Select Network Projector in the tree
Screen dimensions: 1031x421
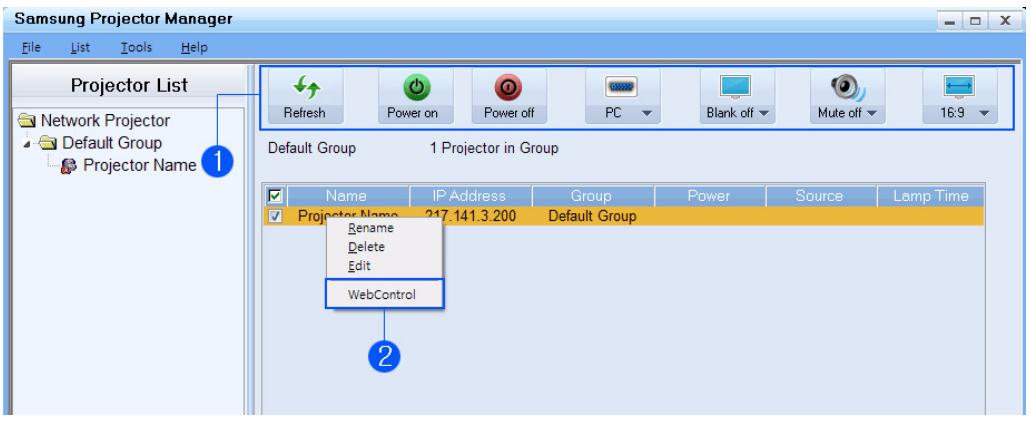point(105,120)
